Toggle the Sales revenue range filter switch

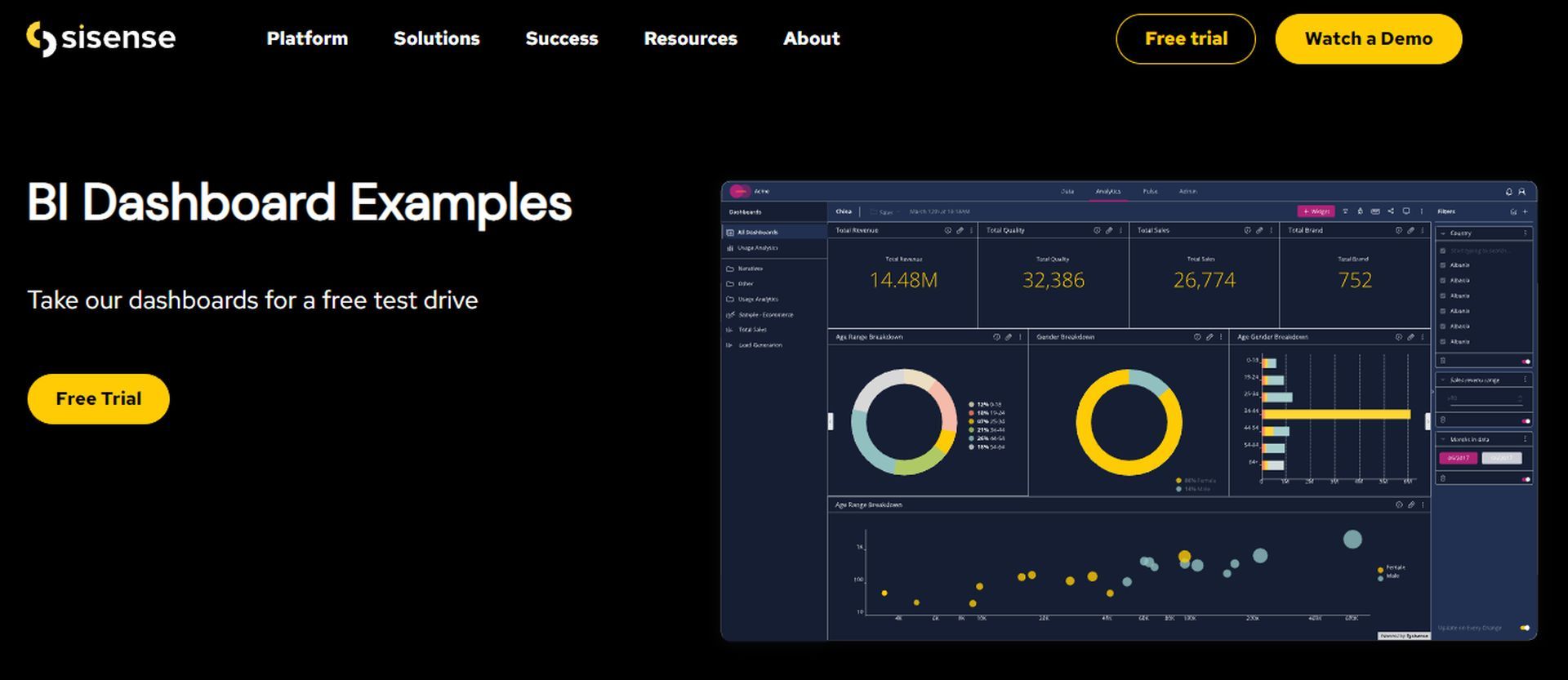pyautogui.click(x=1526, y=421)
